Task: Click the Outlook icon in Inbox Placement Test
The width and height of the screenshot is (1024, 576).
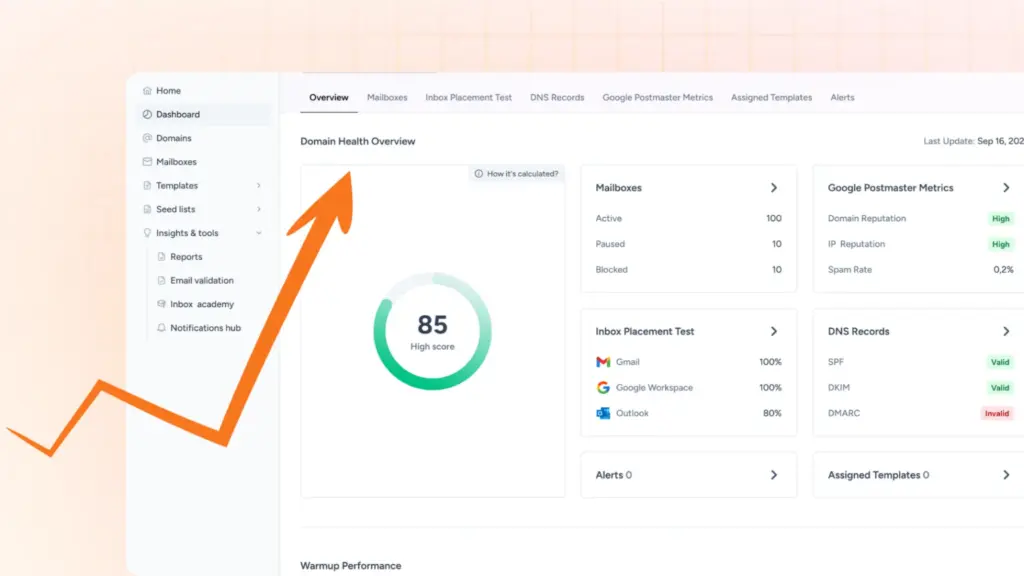Action: click(602, 413)
